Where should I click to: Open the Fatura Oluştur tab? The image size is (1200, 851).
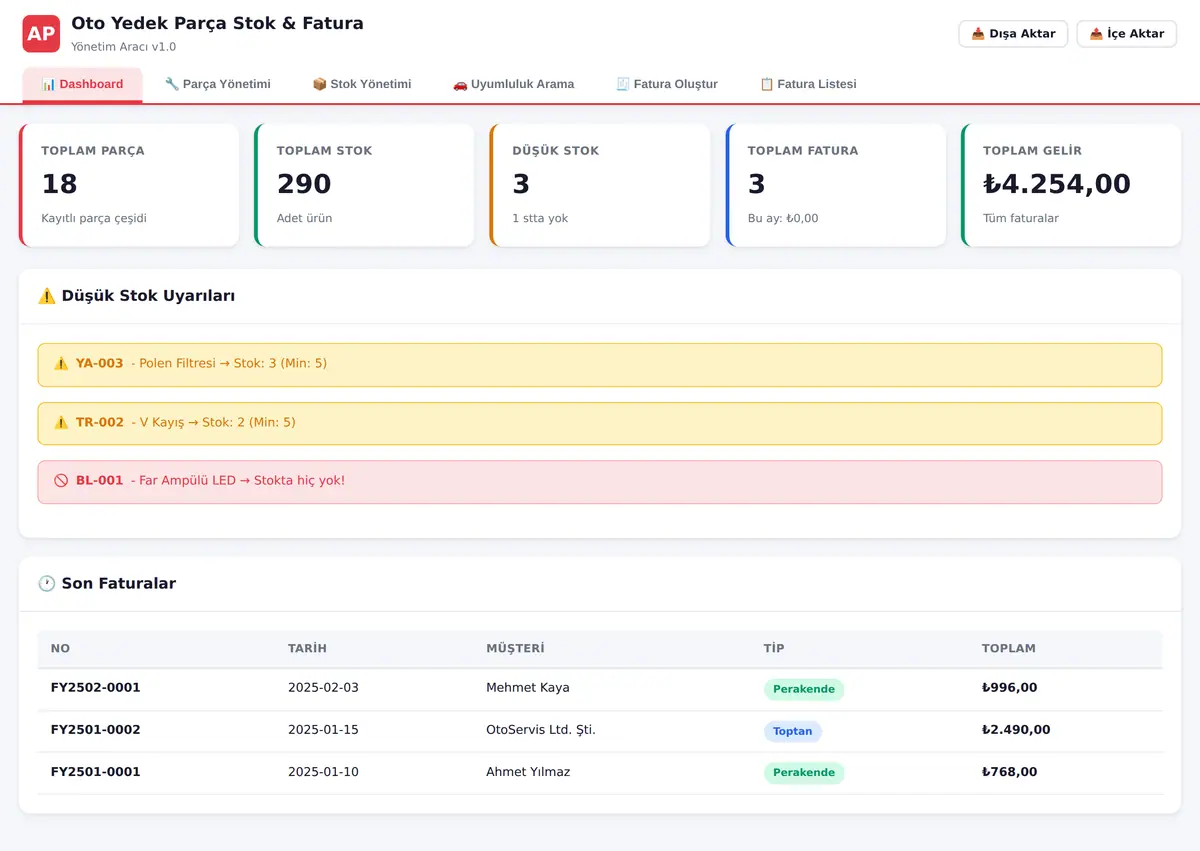click(667, 85)
